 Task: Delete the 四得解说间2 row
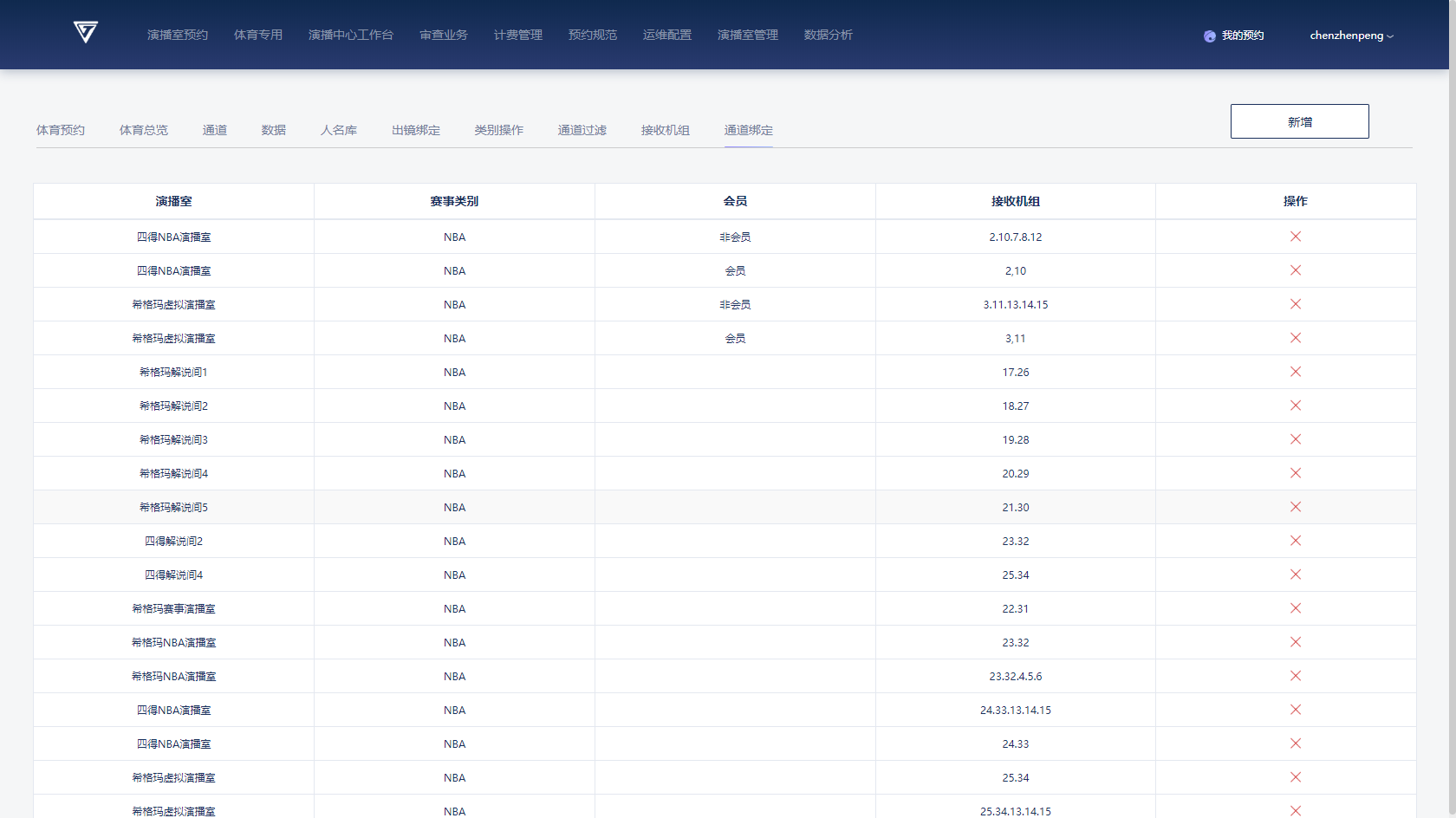(1295, 541)
